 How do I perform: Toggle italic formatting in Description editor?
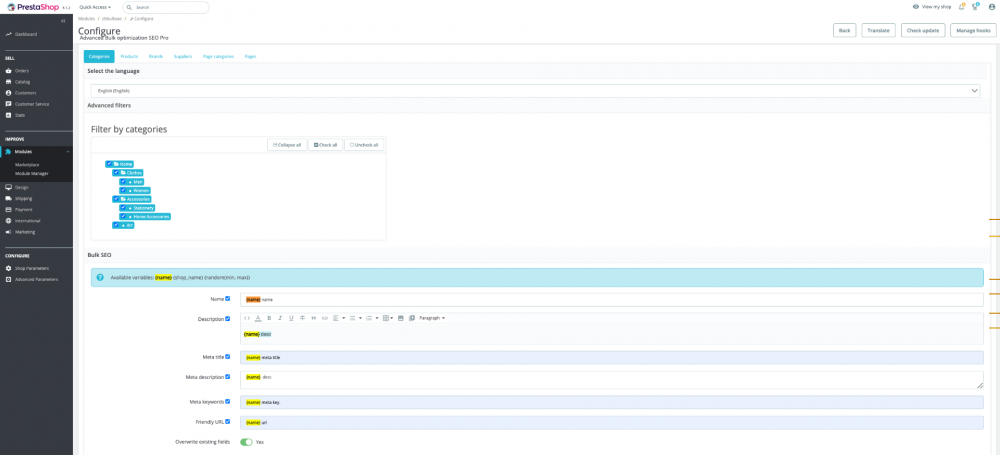(280, 318)
